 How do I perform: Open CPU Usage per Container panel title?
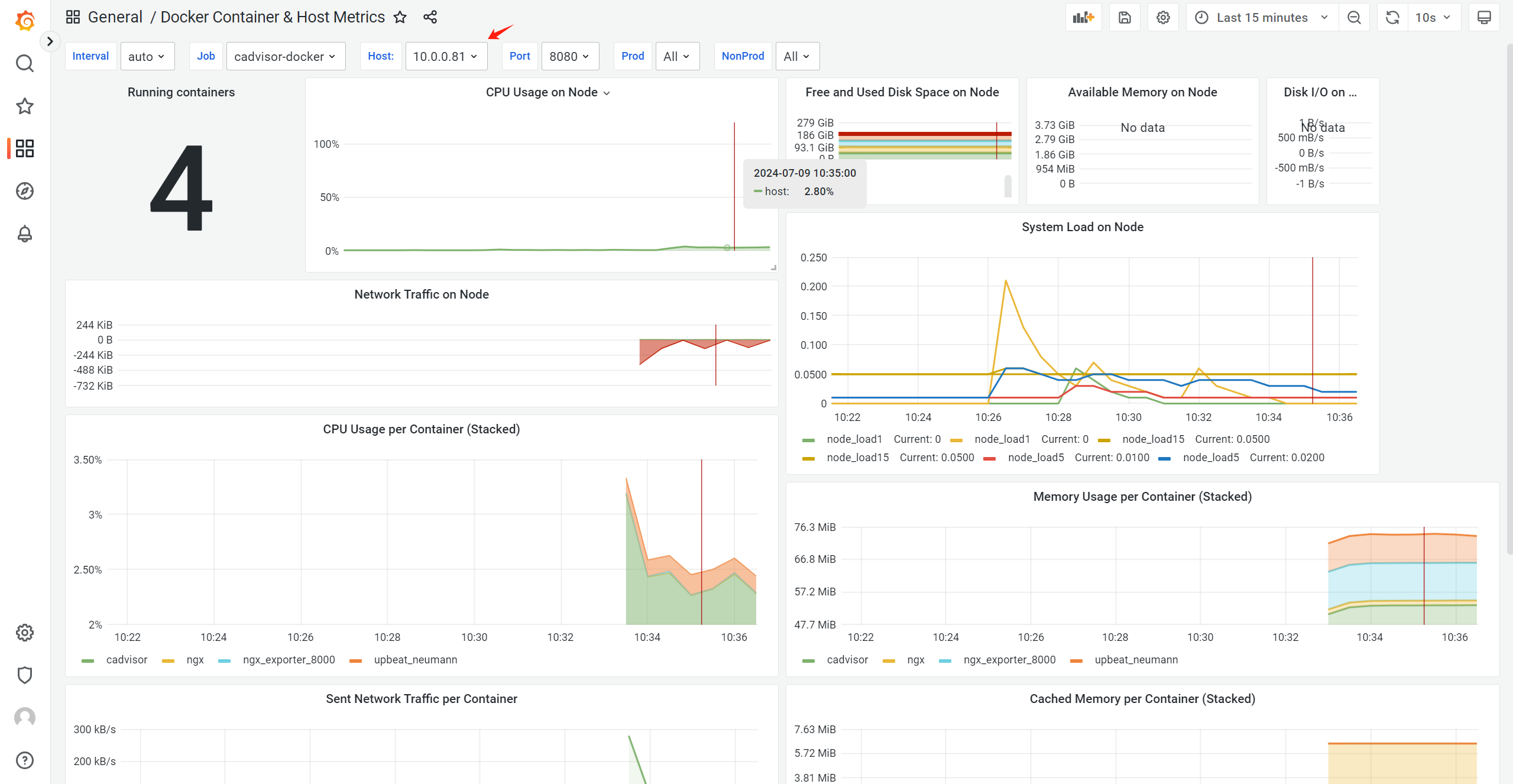point(421,429)
